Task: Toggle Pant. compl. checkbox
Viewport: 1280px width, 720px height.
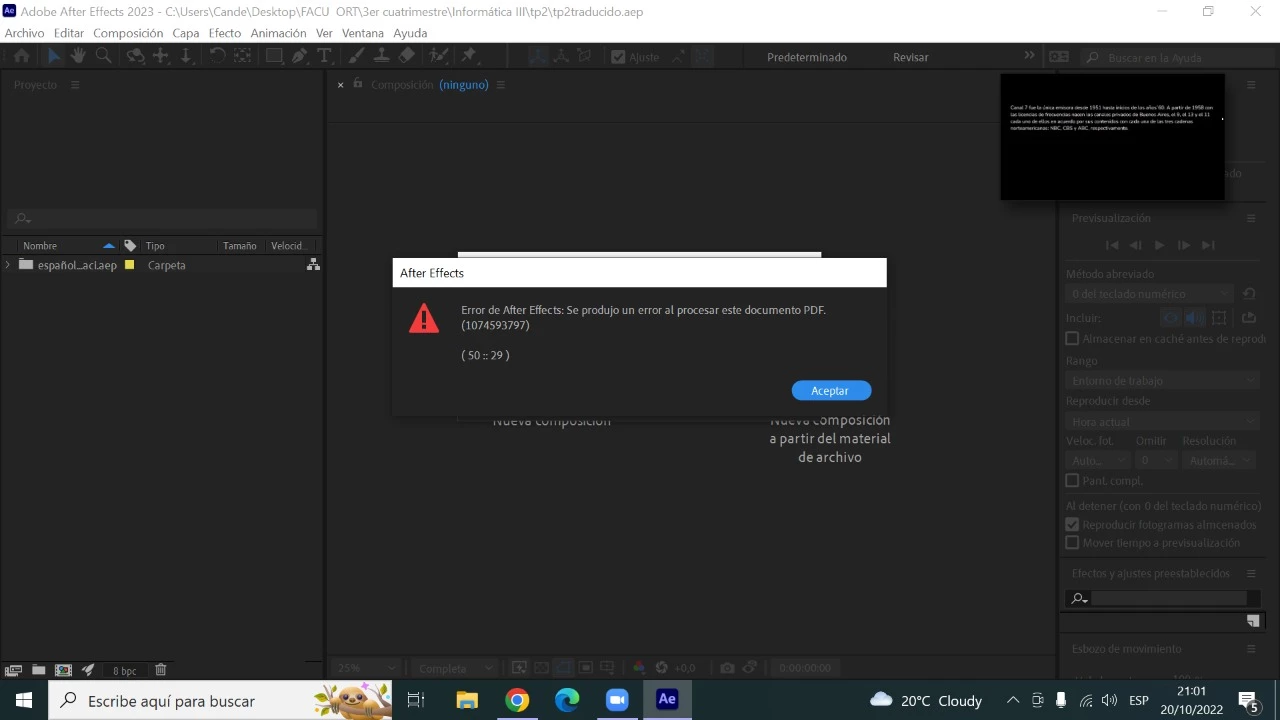Action: pos(1072,481)
